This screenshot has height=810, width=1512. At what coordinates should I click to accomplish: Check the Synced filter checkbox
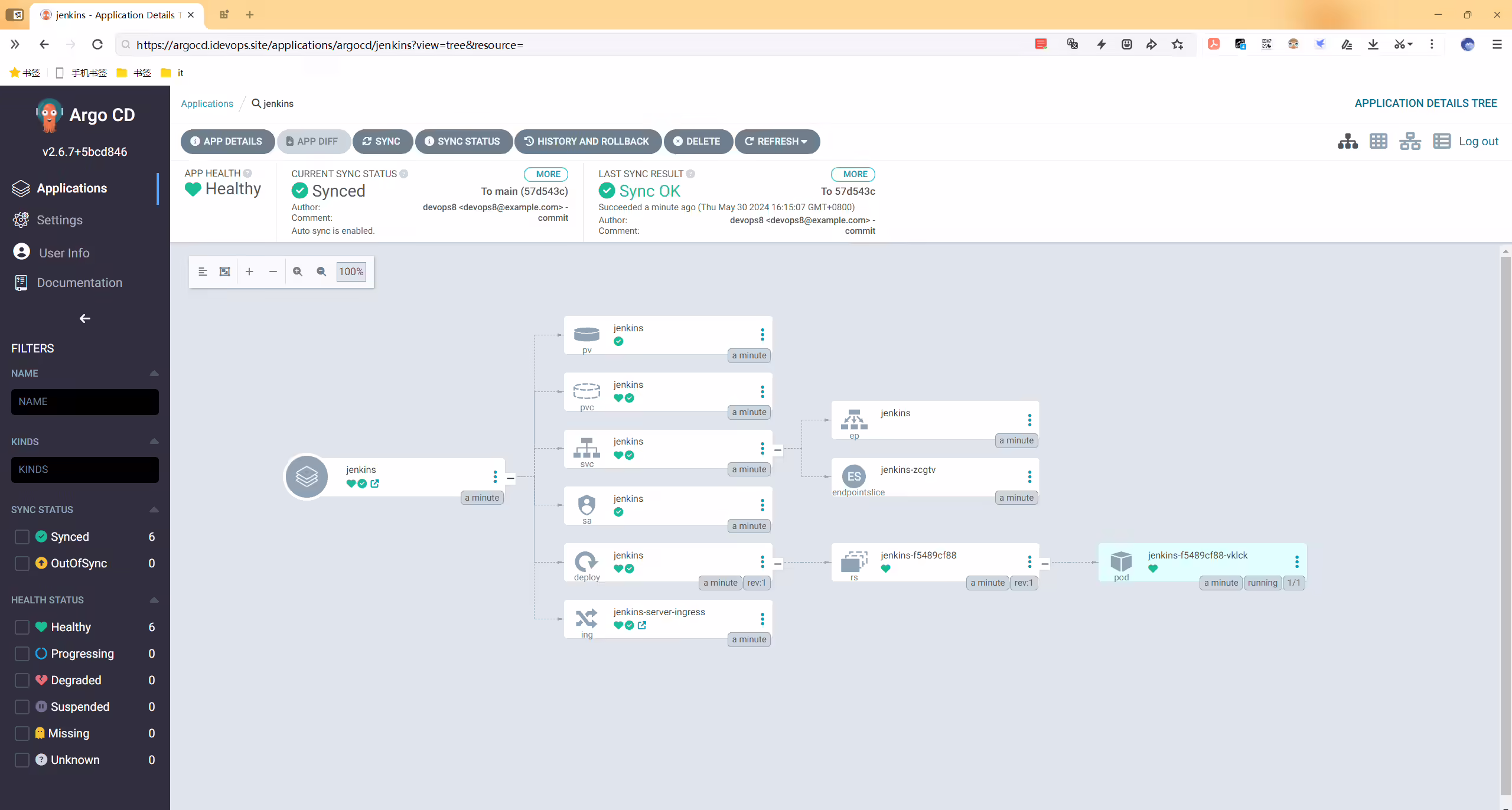[22, 537]
